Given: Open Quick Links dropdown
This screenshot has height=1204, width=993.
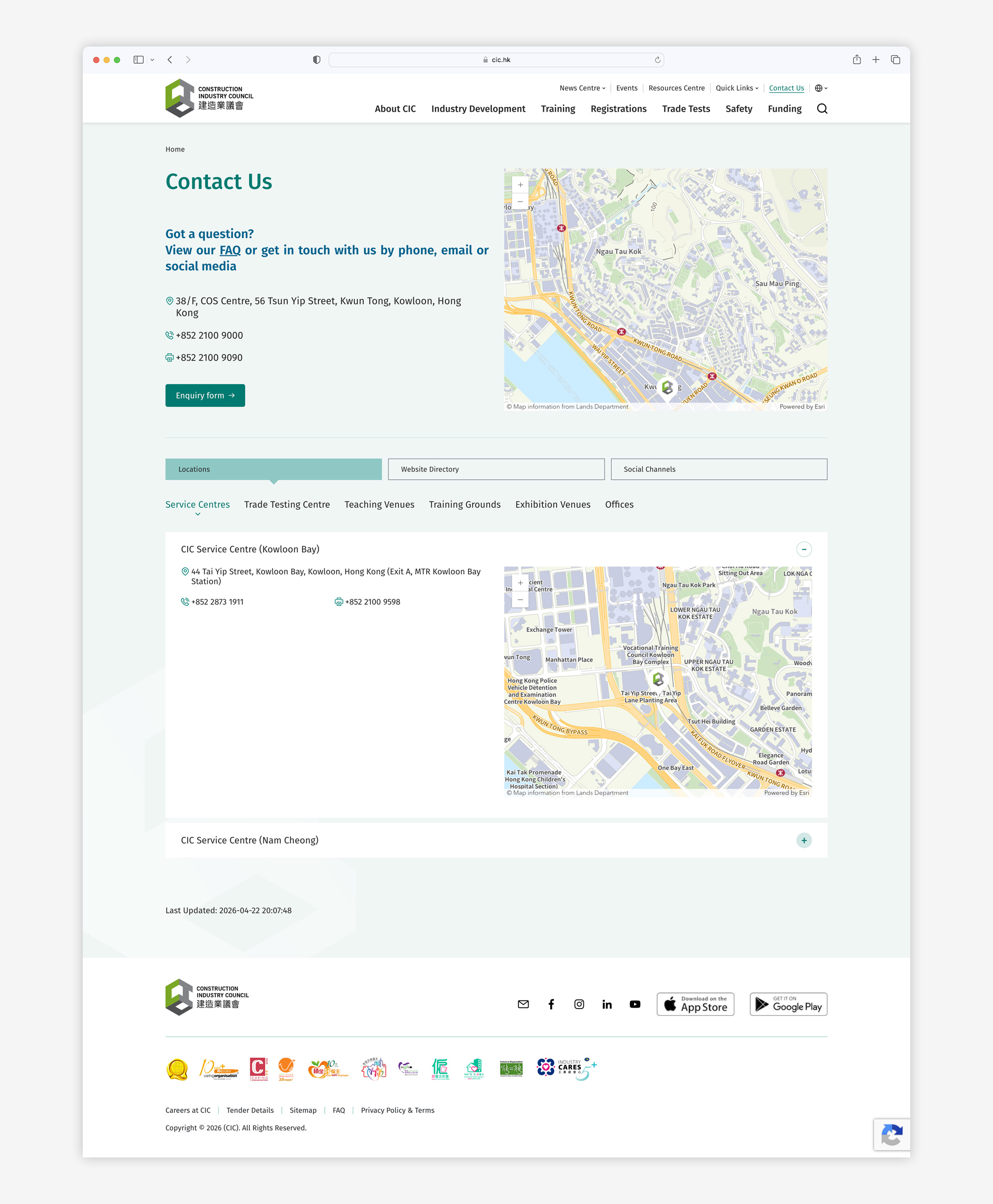Looking at the screenshot, I should click(x=738, y=88).
